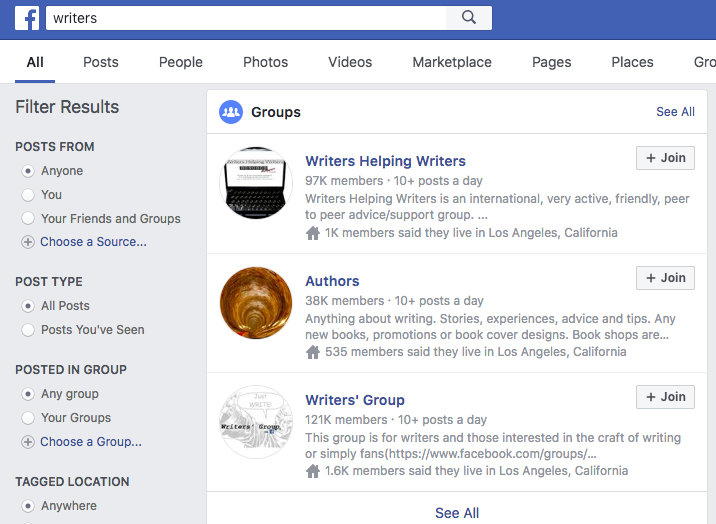Open the Writers' Group title link
Image resolution: width=716 pixels, height=524 pixels.
pos(355,400)
